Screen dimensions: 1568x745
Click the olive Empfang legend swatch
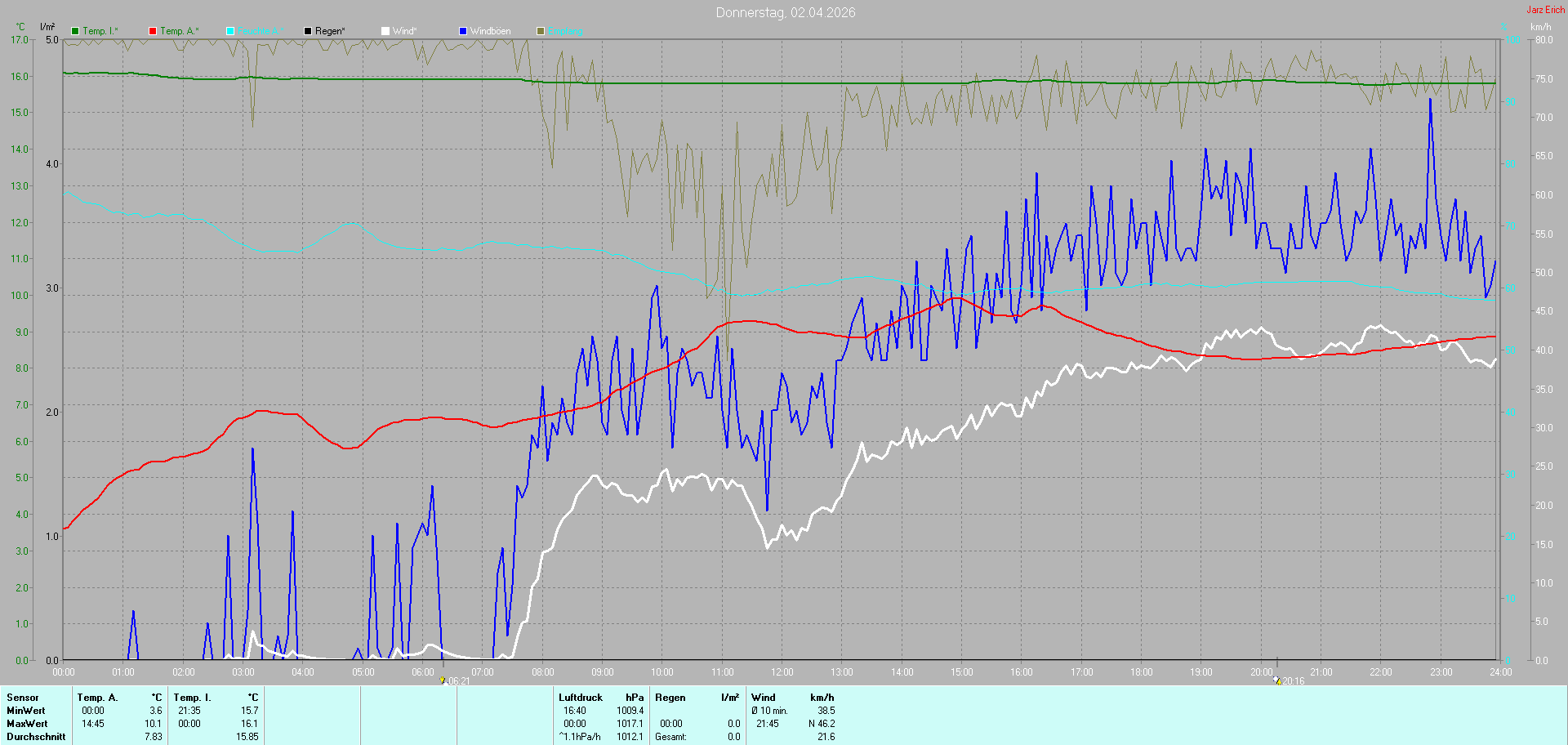(541, 31)
